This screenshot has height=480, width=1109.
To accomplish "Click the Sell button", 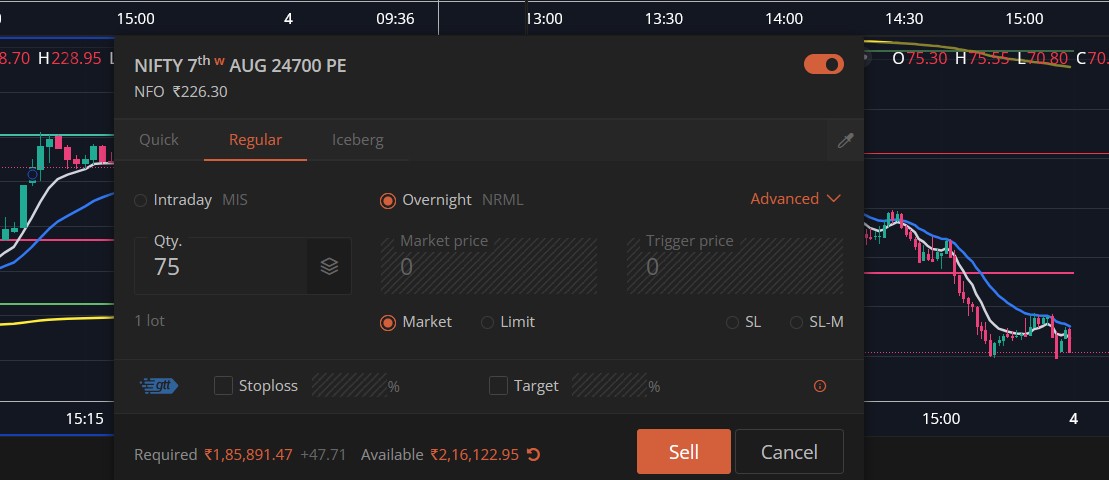I will coord(684,452).
